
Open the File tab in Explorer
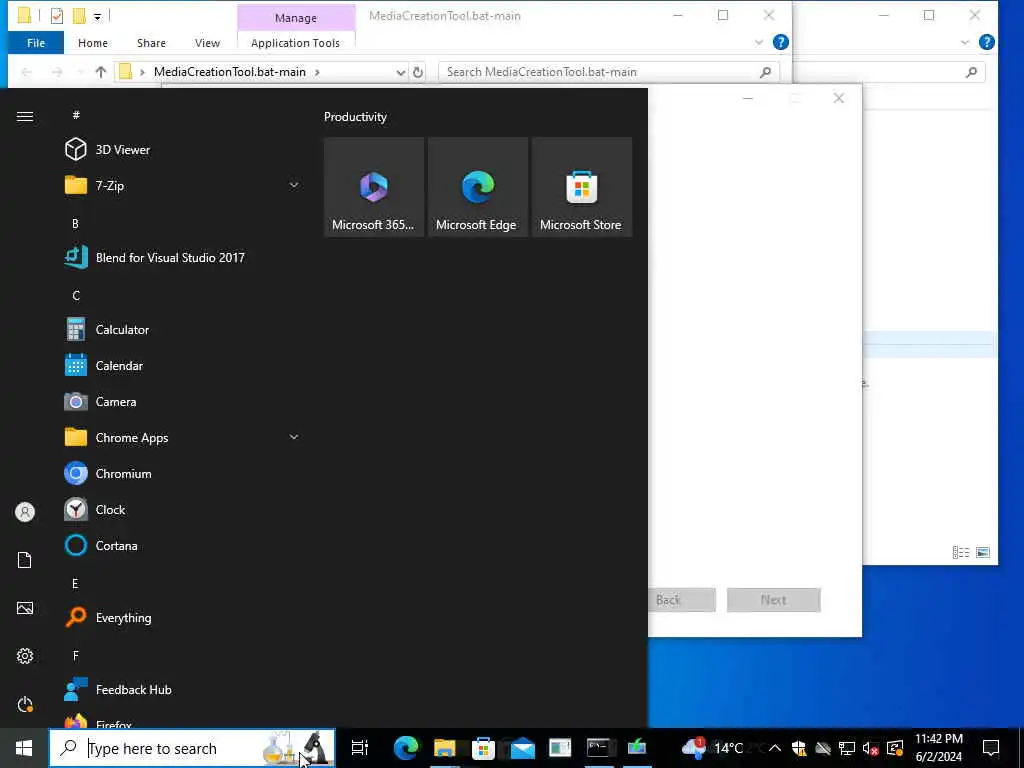tap(36, 42)
